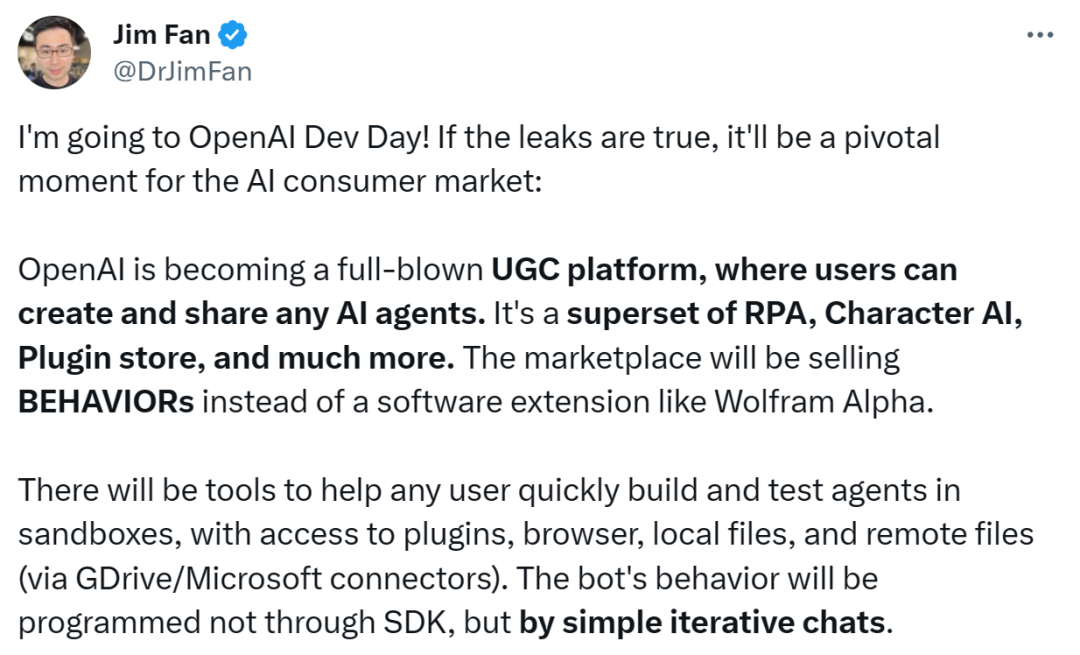Screen dimensions: 1080x655
Task: Click the bold 'superset of RPA, Character AI,'
Action: (x=795, y=314)
